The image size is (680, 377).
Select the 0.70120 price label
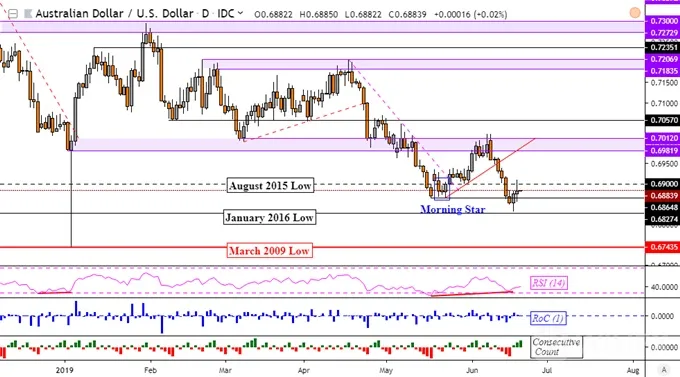coord(662,138)
